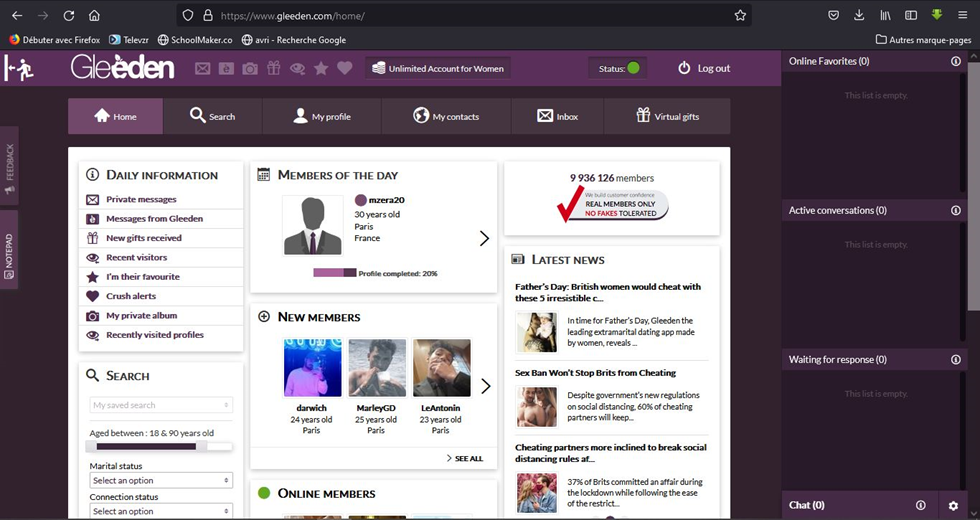Open the Search tab
This screenshot has height=520, width=980.
212,116
